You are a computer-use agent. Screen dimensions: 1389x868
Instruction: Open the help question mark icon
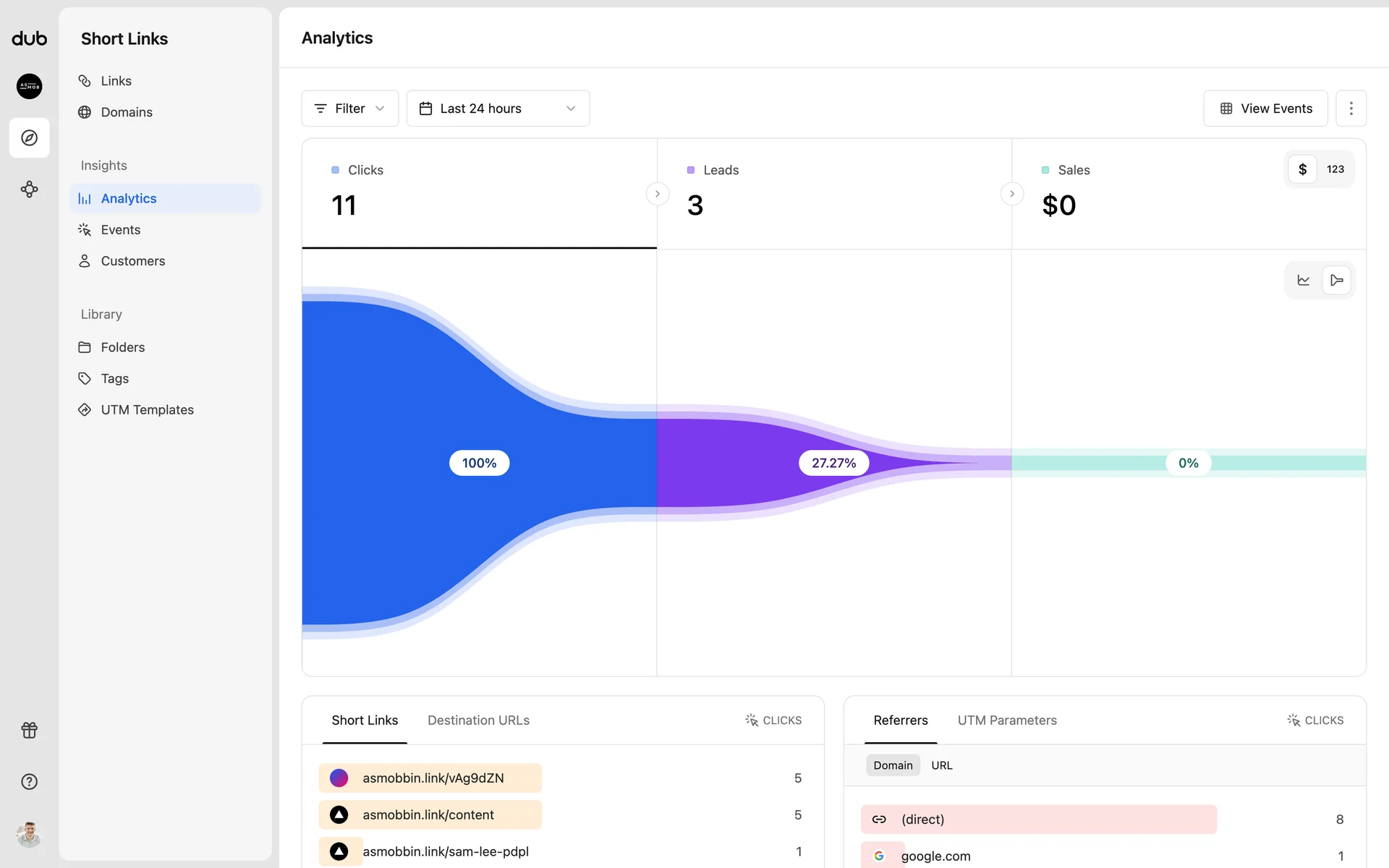(29, 782)
